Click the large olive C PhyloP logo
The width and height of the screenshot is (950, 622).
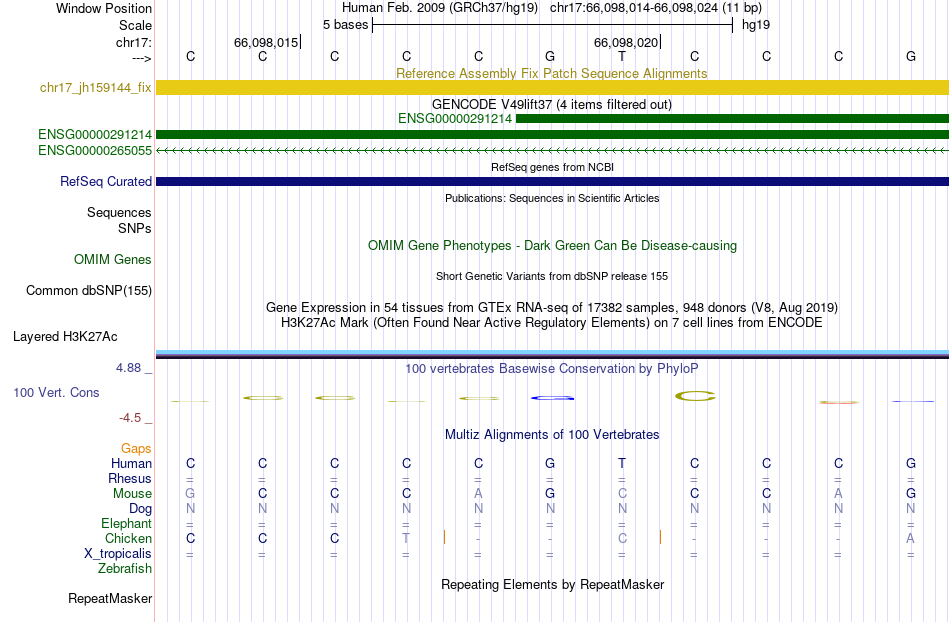695,396
